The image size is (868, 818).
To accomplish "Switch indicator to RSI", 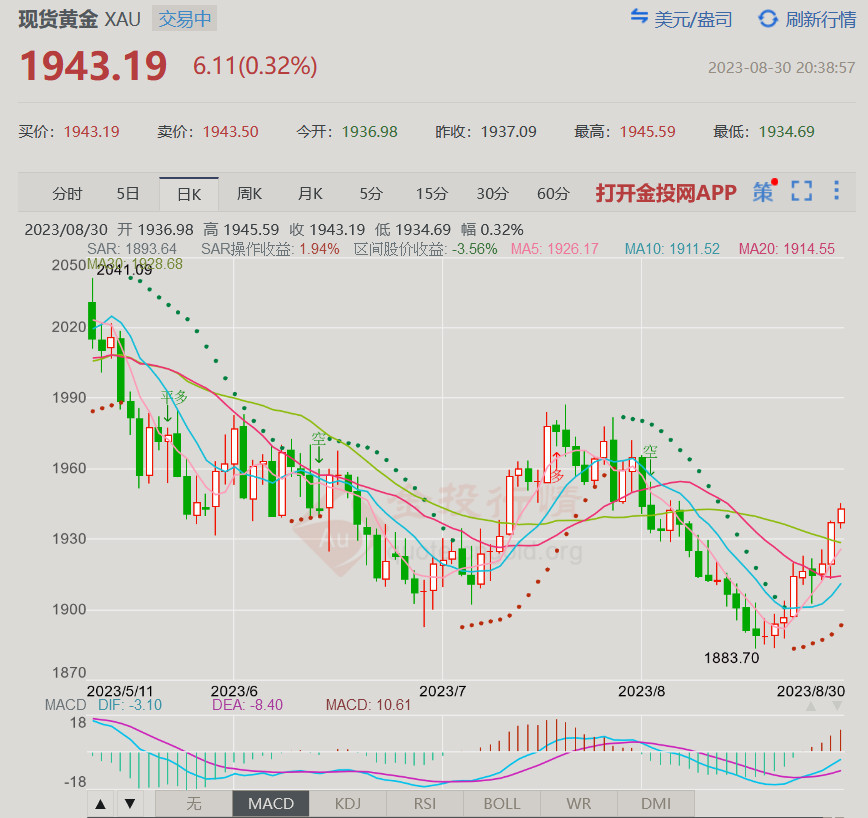I will click(425, 804).
